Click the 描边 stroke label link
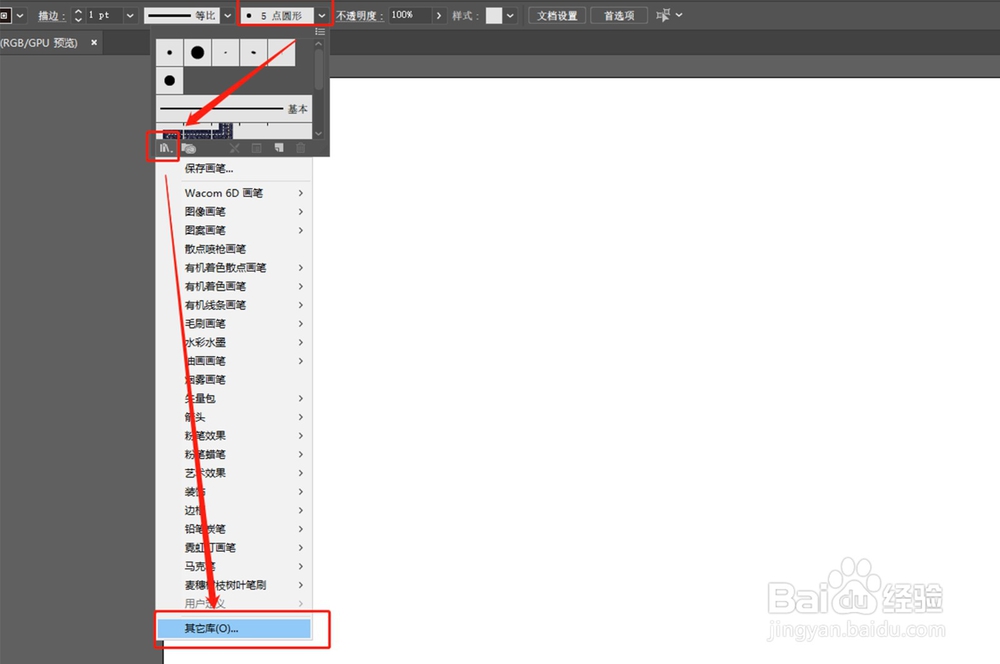Viewport: 1000px width, 664px height. point(51,16)
